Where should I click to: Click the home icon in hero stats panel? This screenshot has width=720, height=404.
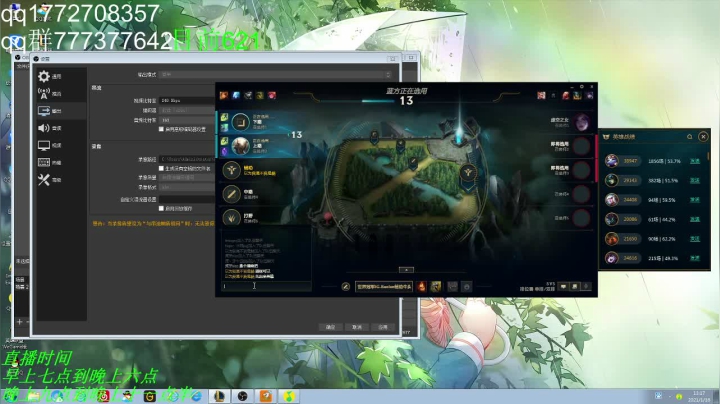coord(690,137)
